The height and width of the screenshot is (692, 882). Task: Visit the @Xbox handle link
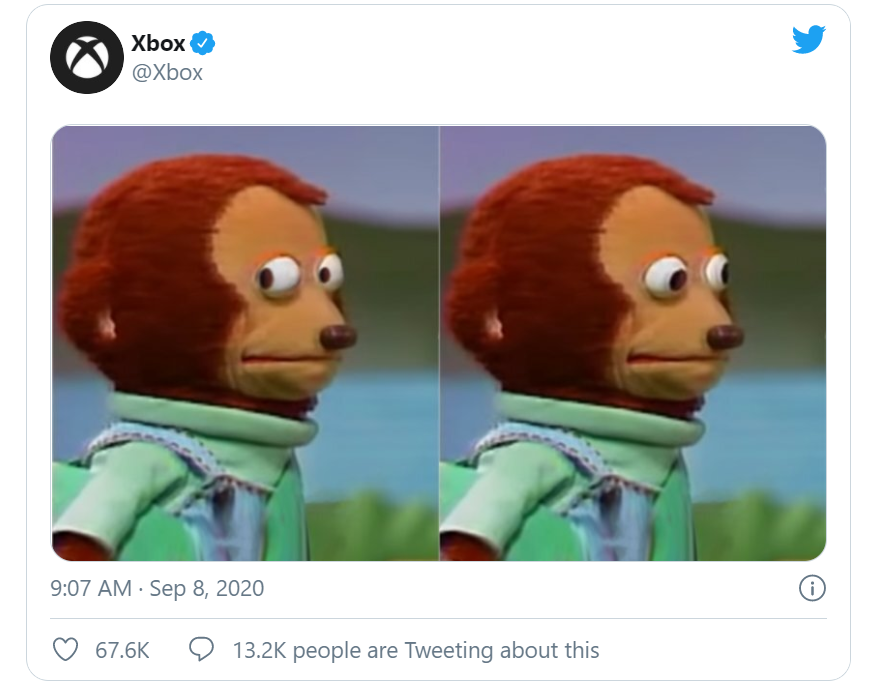[167, 72]
